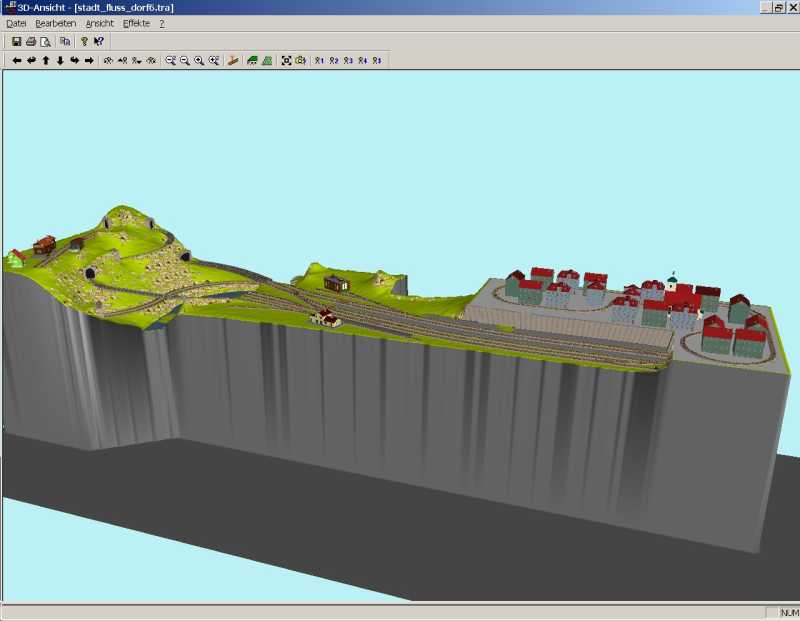Click the yellow question mark help icon
Screen dimensions: 800x621
[x=84, y=41]
